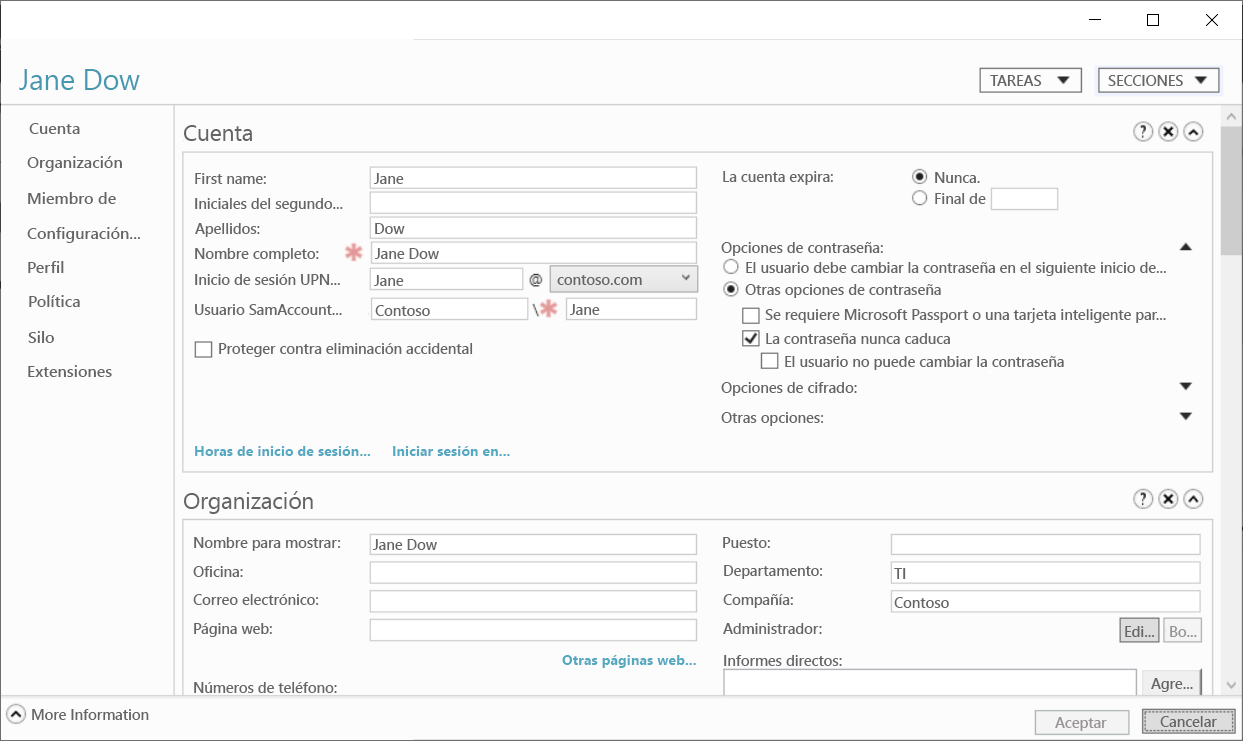Collapse the Cuenta section with its chevron icon
The image size is (1243, 741).
pyautogui.click(x=1193, y=131)
